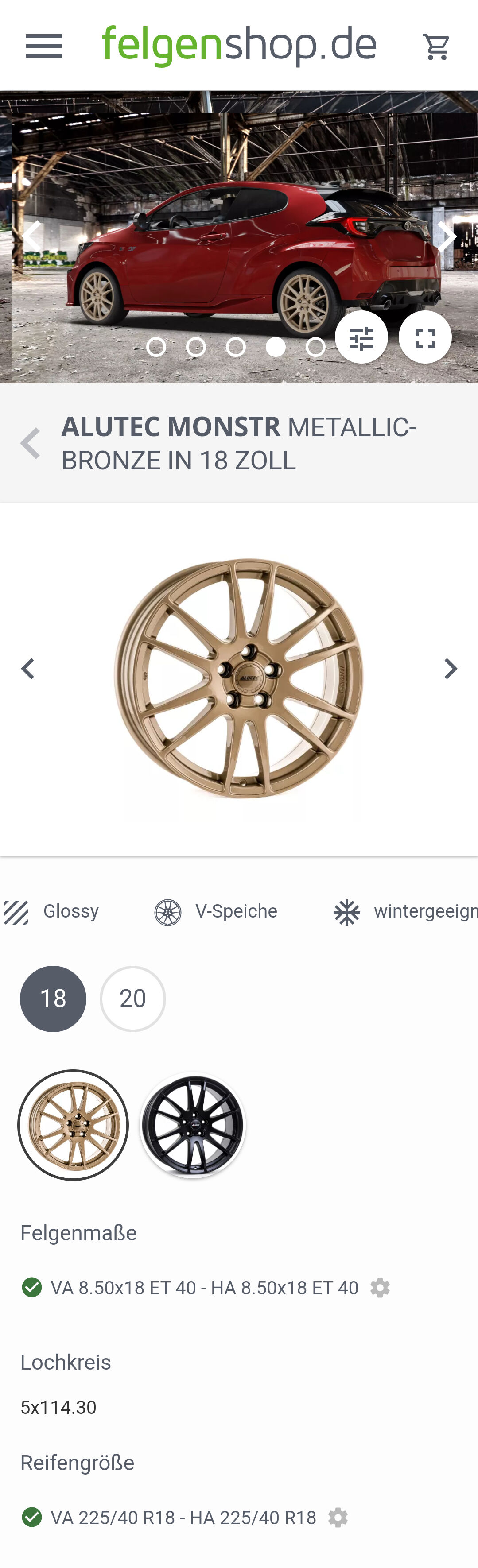Select the fifth carousel dot indicator

(x=315, y=347)
